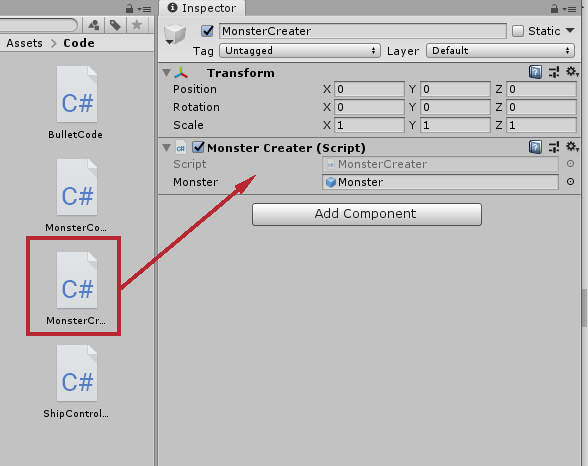Open Transform component gear settings menu

coord(572,72)
